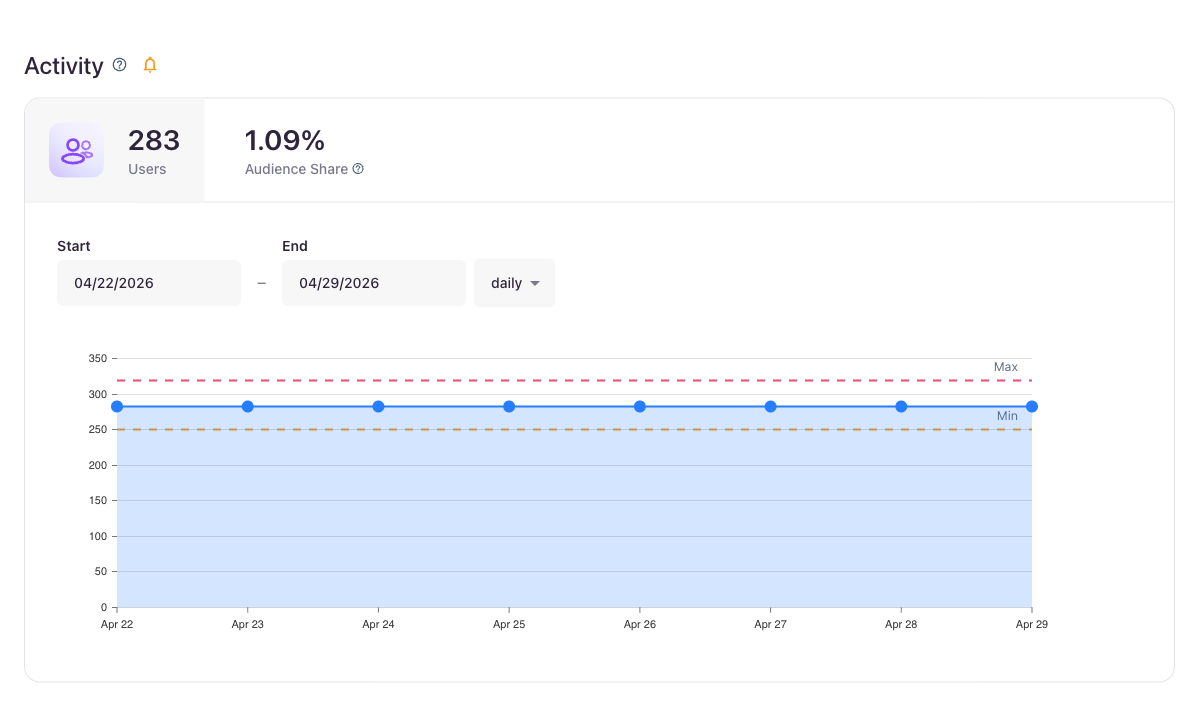1199x708 pixels.
Task: Click the Apr 25 data point
Action: (509, 407)
